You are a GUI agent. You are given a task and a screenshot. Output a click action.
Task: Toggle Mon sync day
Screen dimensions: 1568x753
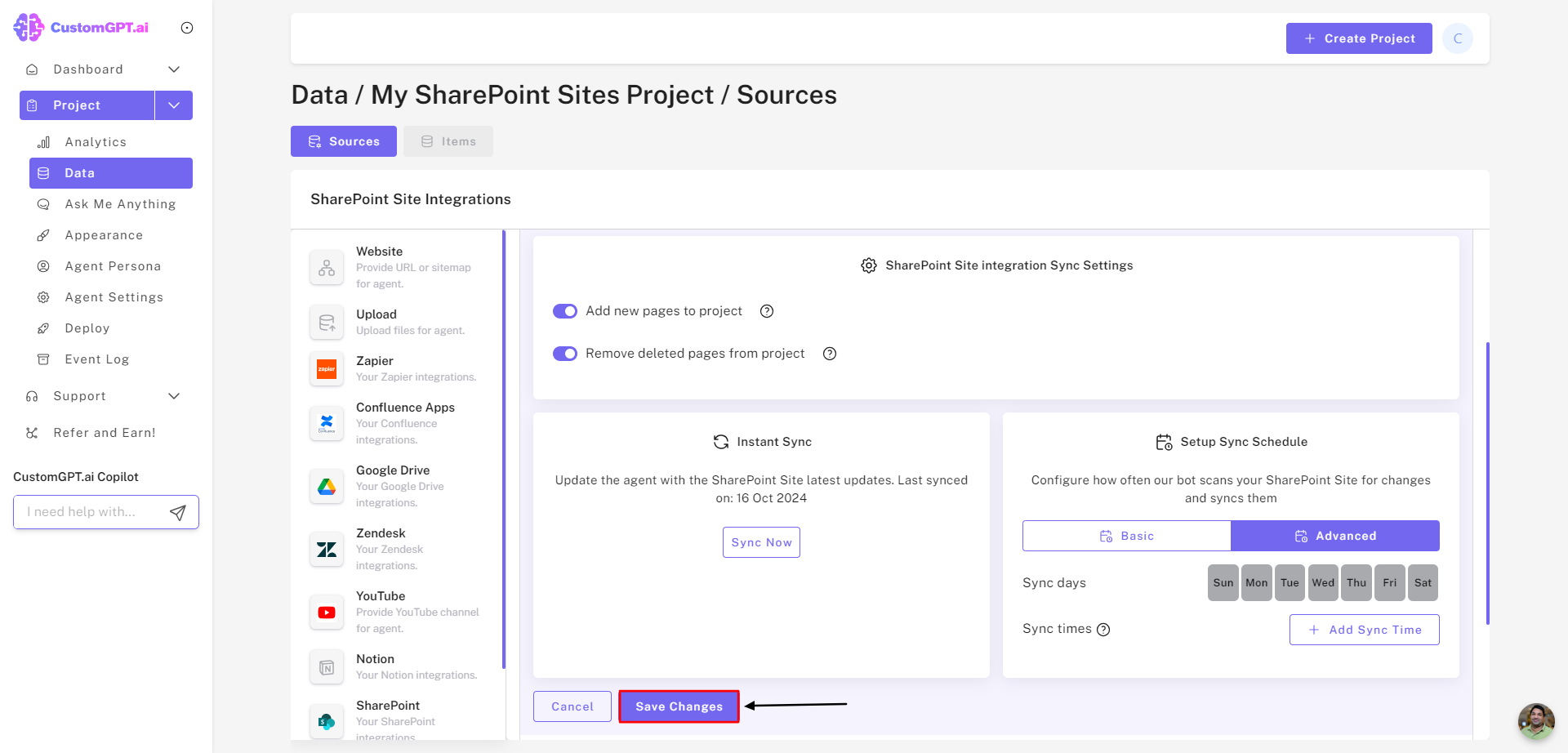click(x=1257, y=583)
